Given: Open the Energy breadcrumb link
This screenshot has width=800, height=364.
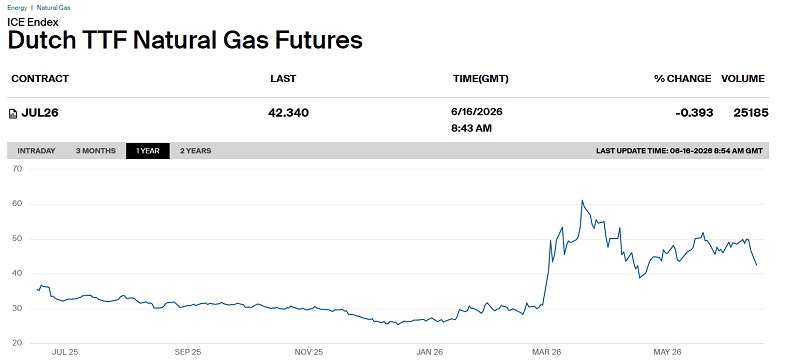Looking at the screenshot, I should 17,8.
